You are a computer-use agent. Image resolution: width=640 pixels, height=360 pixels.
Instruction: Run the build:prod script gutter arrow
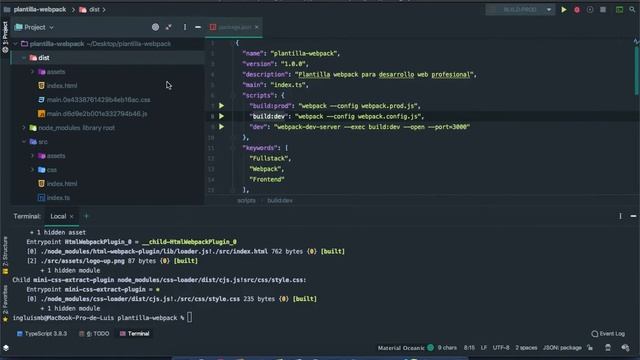221,106
